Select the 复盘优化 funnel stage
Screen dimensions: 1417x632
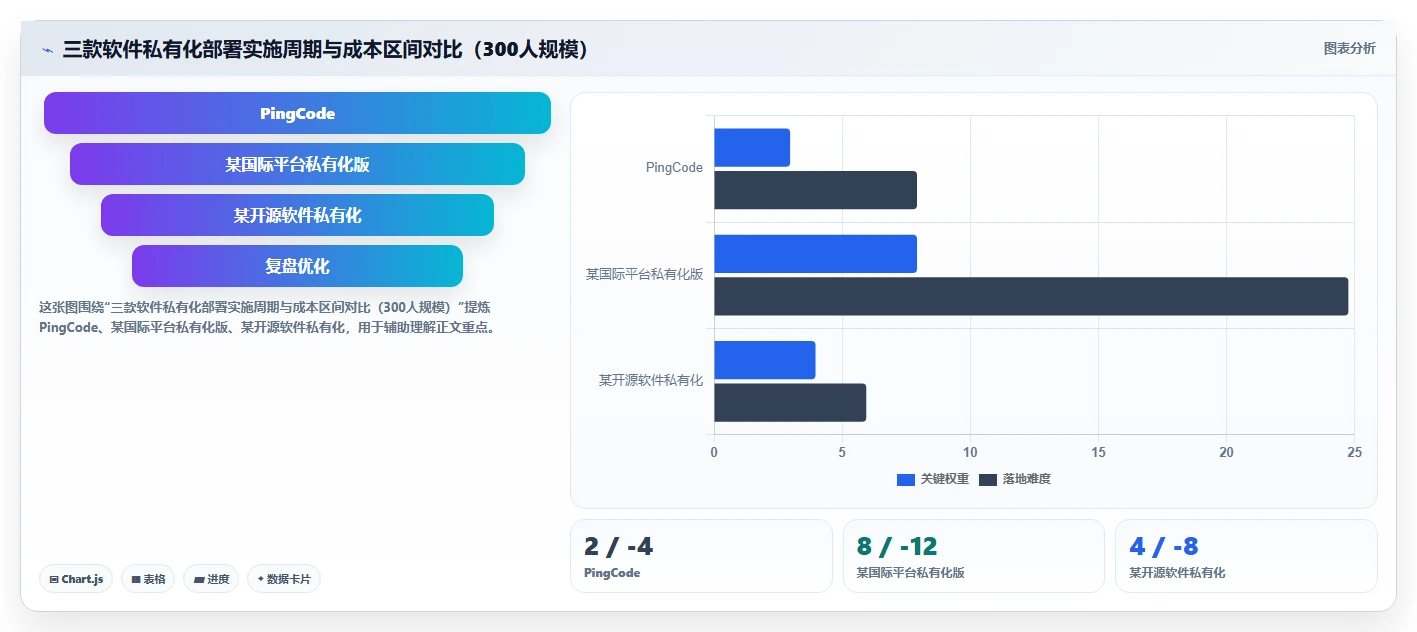tap(297, 266)
